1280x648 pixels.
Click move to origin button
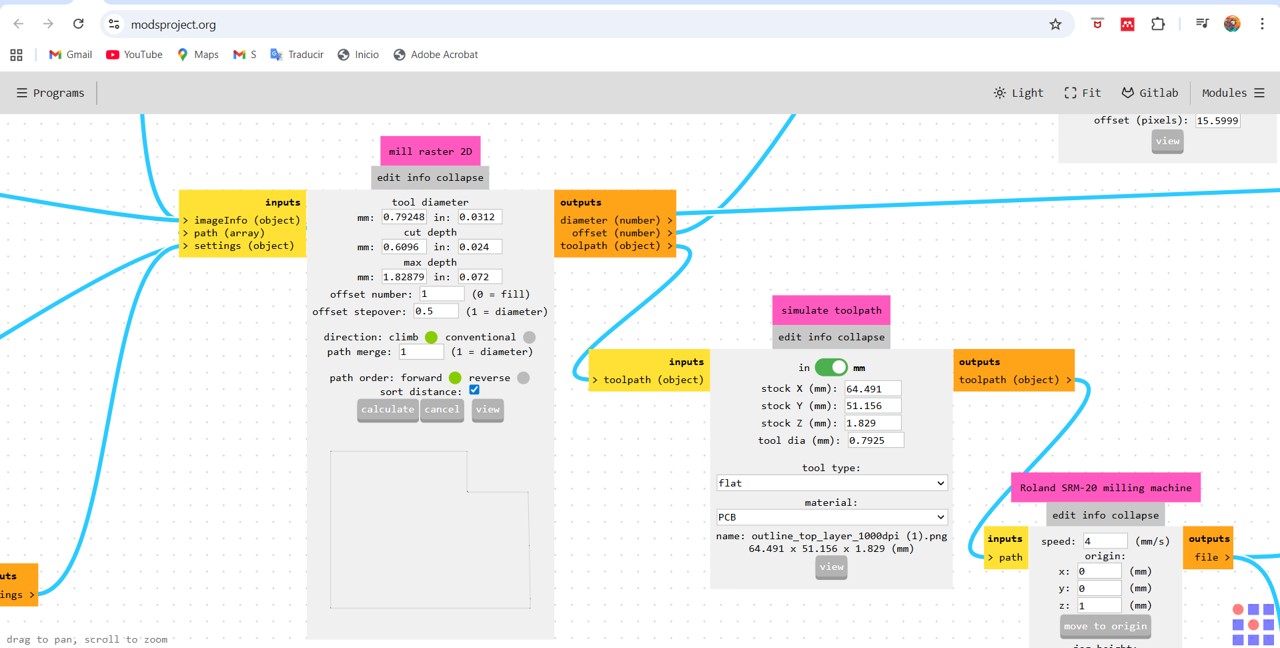click(1105, 627)
